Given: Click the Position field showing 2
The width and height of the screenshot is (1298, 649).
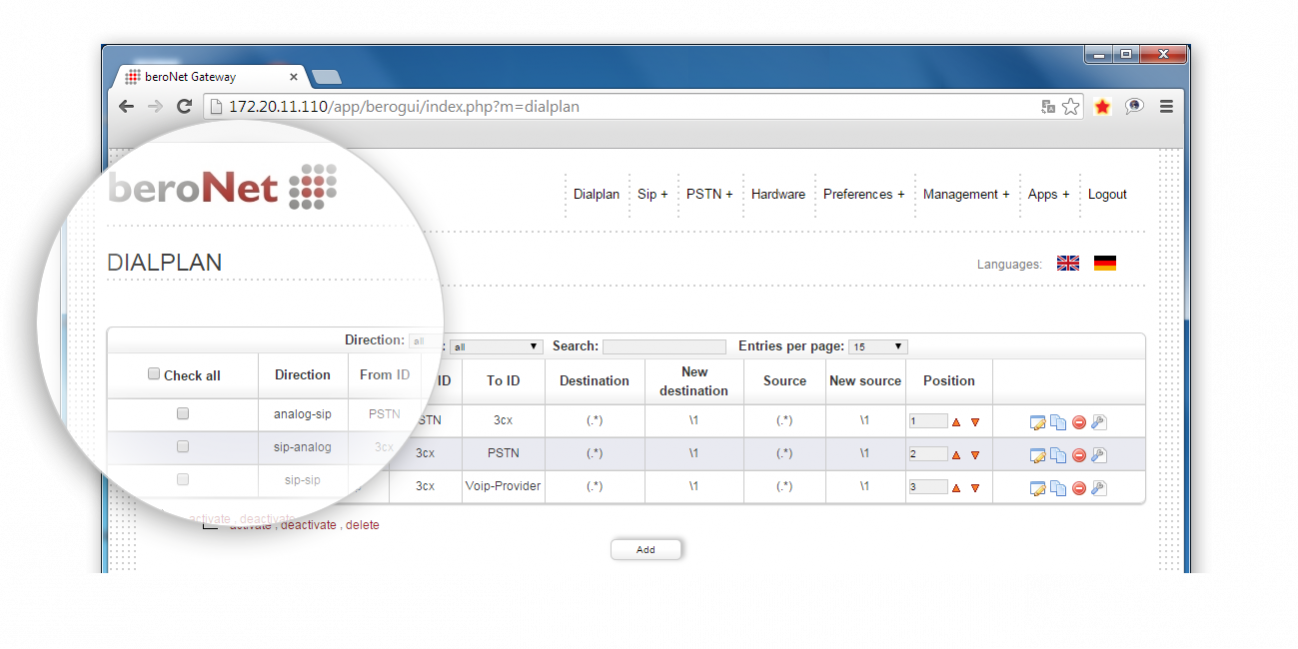Looking at the screenshot, I should coord(928,455).
